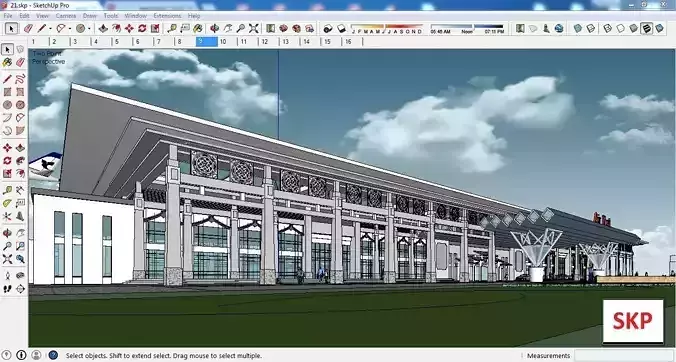676x362 pixels.
Task: Switch to scene tab 16
Action: click(x=352, y=42)
